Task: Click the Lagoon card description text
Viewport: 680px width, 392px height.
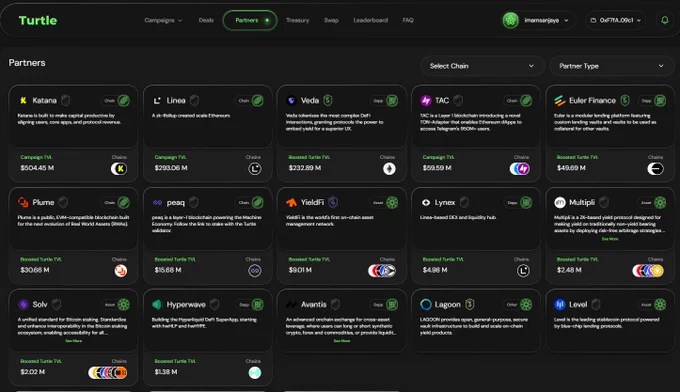Action: pos(474,326)
